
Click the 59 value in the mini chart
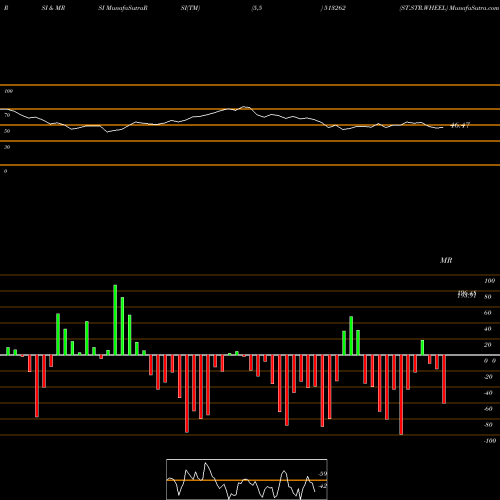[323, 474]
